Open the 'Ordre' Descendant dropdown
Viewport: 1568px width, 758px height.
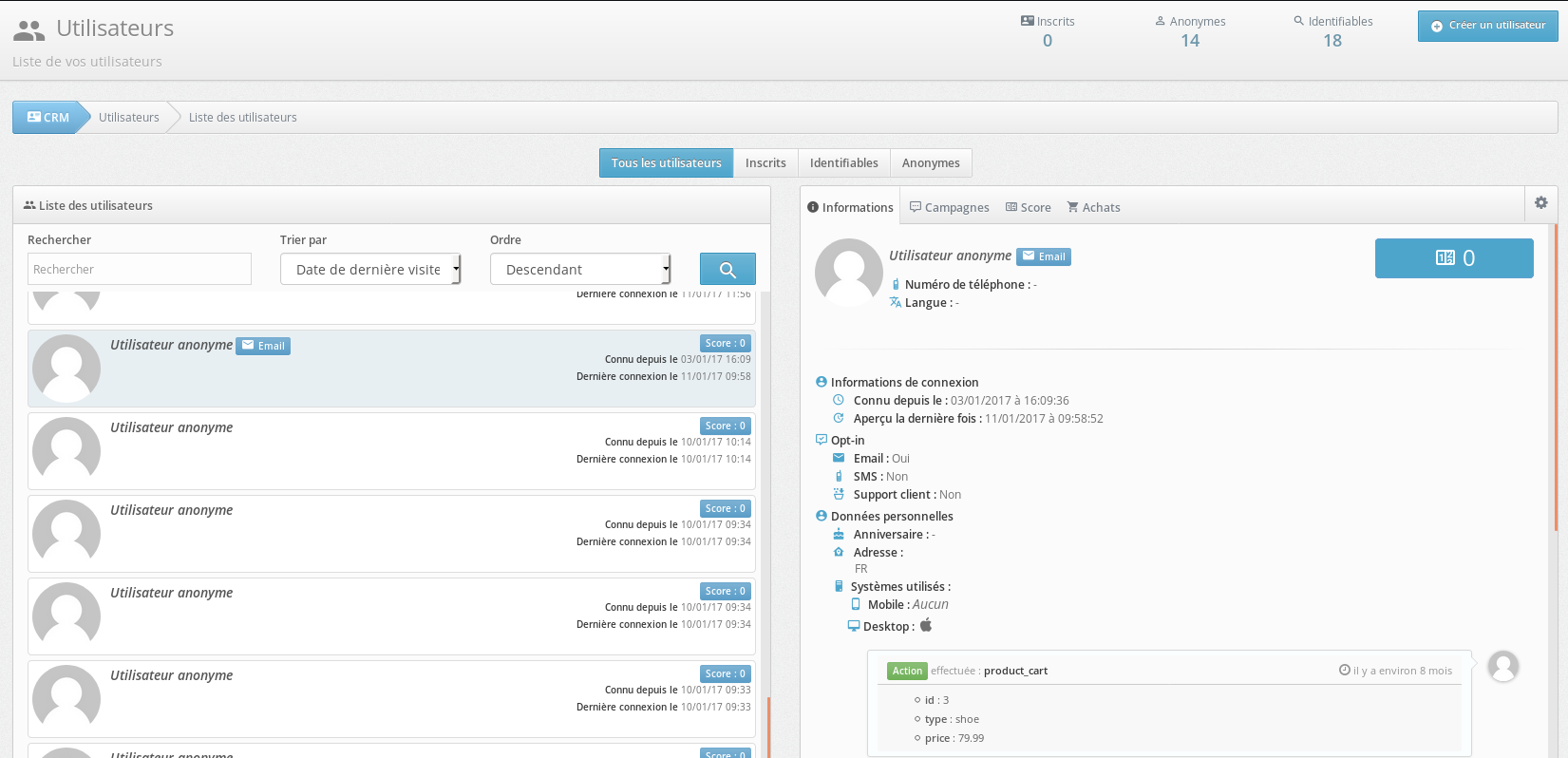pyautogui.click(x=579, y=270)
